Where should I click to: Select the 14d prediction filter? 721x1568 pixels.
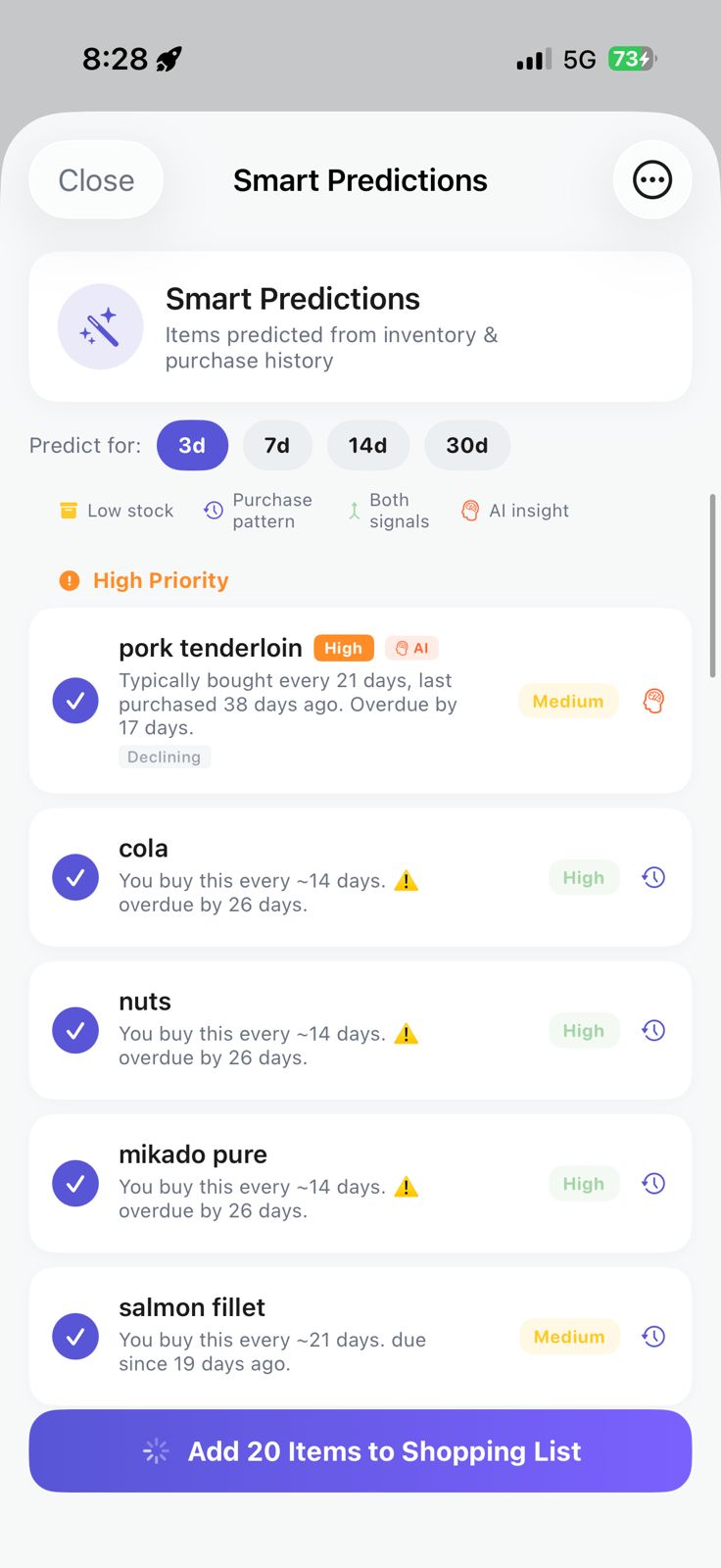coord(368,445)
